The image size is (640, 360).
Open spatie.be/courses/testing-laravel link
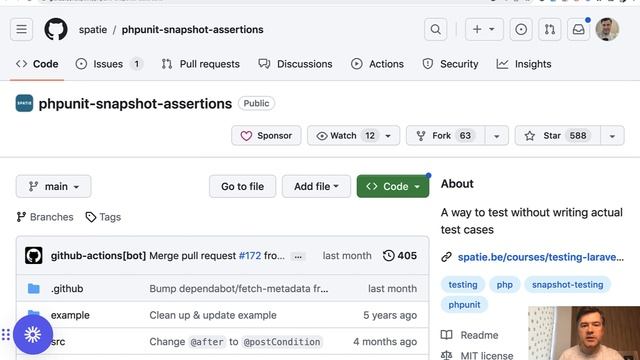click(x=541, y=257)
